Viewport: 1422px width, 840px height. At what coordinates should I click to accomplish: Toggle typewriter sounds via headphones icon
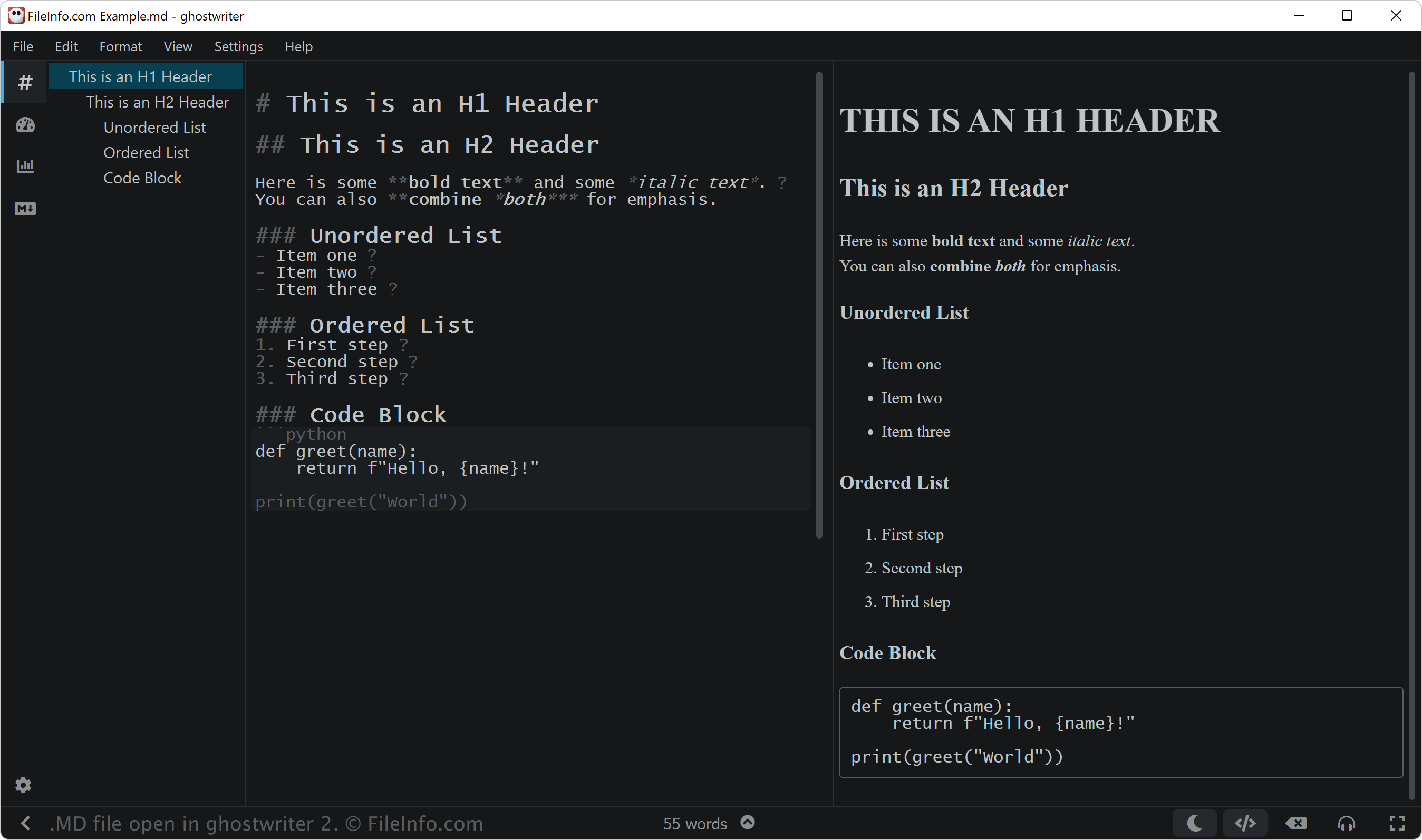pos(1346,823)
